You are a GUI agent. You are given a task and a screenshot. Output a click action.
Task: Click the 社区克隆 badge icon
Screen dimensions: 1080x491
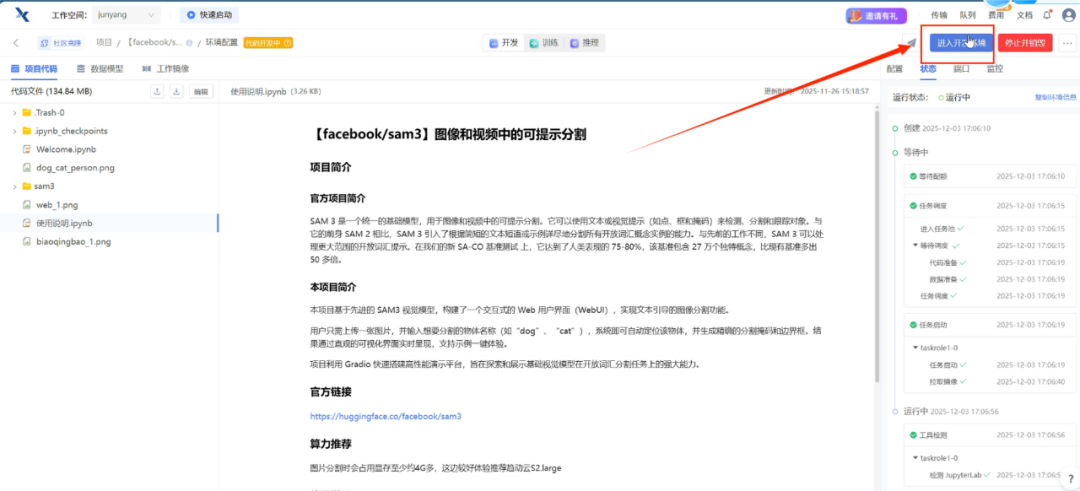click(x=45, y=43)
